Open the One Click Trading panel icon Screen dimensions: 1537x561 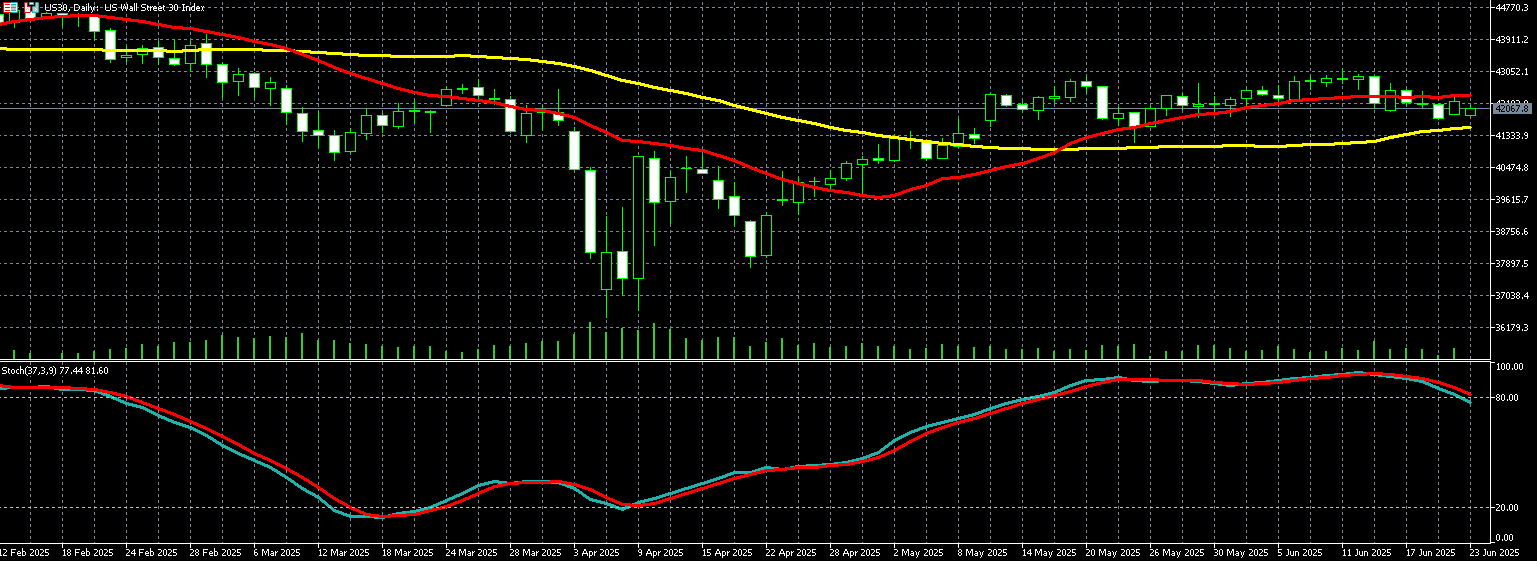pos(8,8)
